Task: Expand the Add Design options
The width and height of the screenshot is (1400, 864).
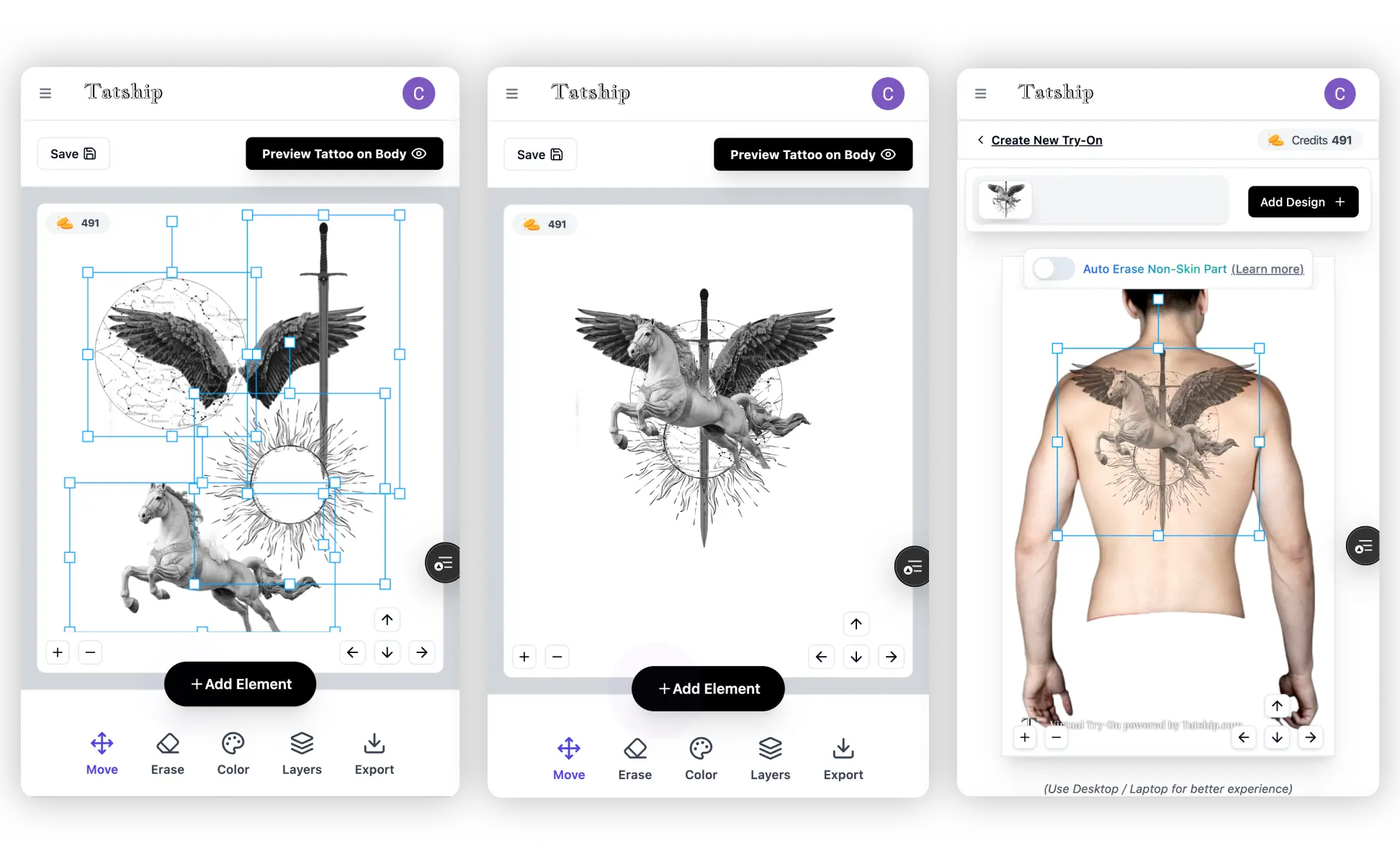Action: (1302, 201)
